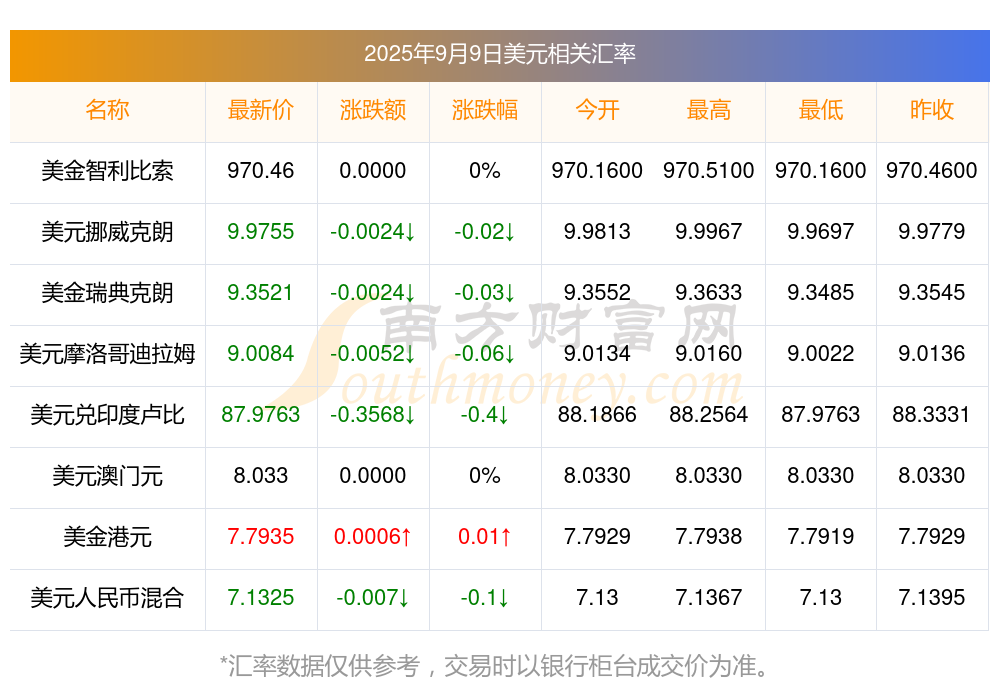Click change percent '-0.03↓'
1000x698 pixels.
point(485,293)
